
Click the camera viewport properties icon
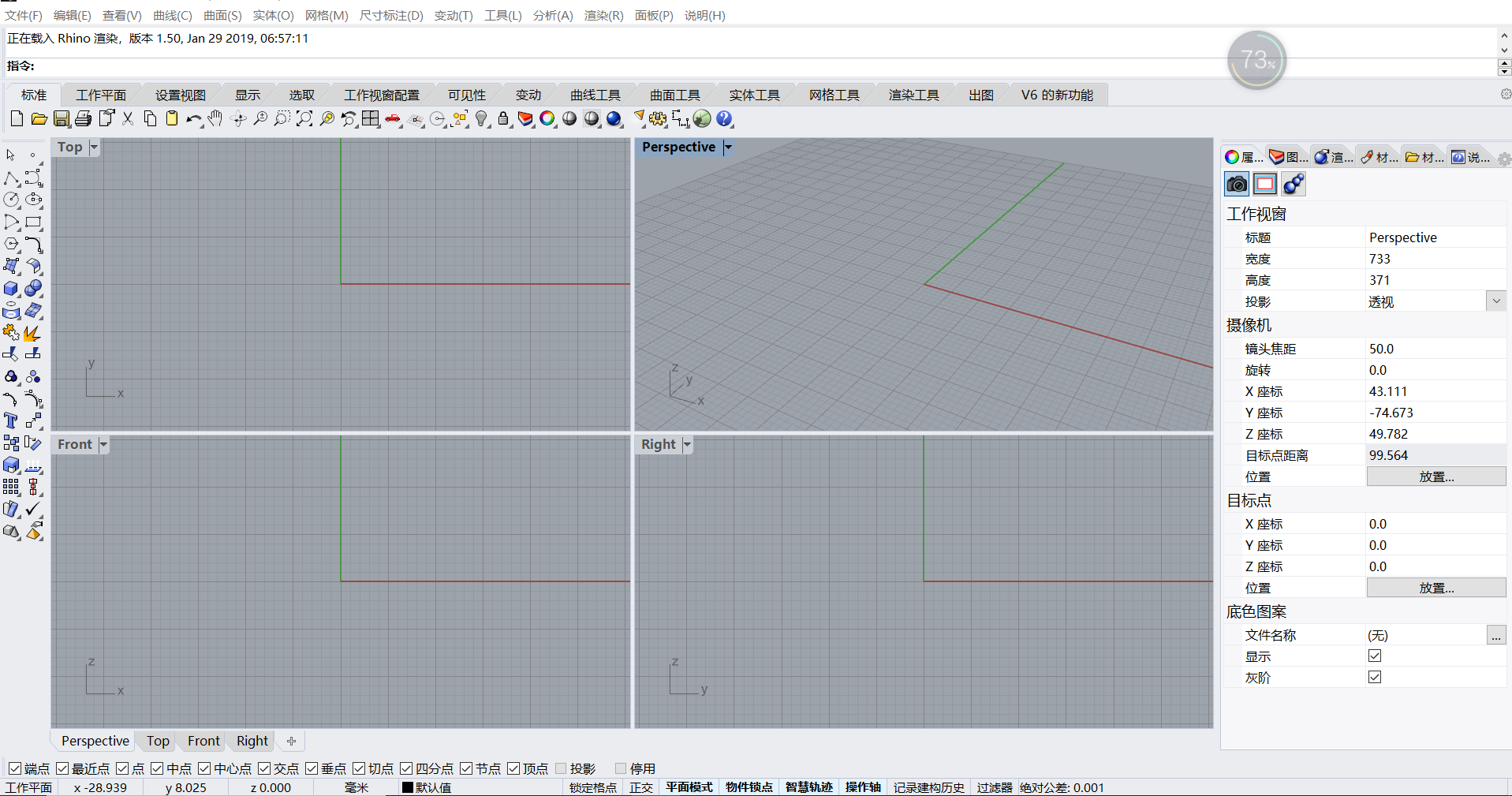point(1236,185)
